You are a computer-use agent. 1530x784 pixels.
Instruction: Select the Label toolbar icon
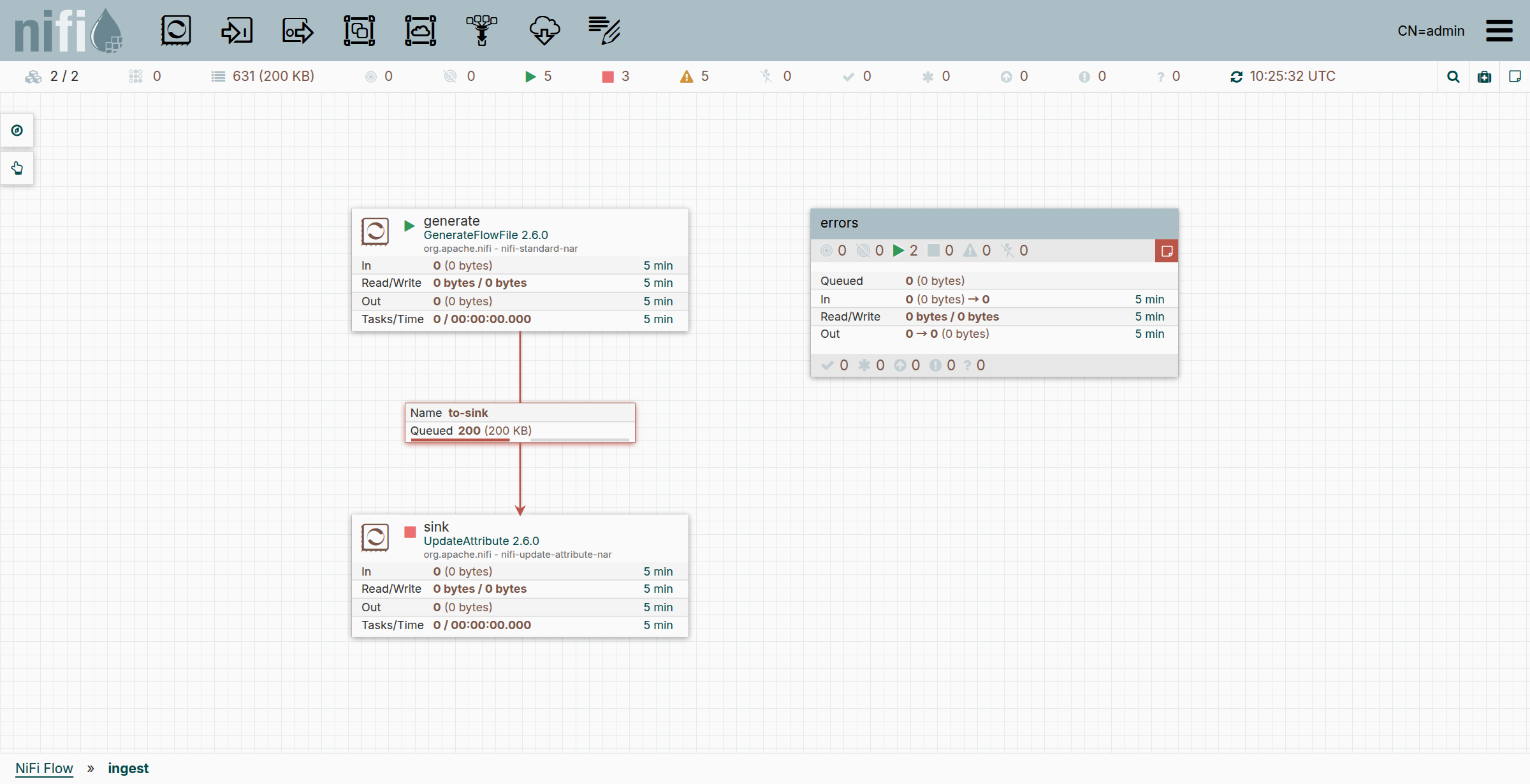(604, 30)
